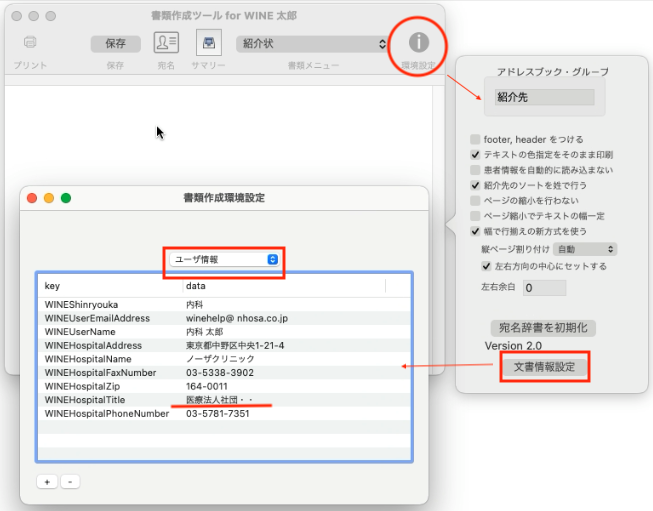The height and width of the screenshot is (511, 653).
Task: Toggle 左右方向の中心にセットする checkbox
Action: tap(486, 267)
